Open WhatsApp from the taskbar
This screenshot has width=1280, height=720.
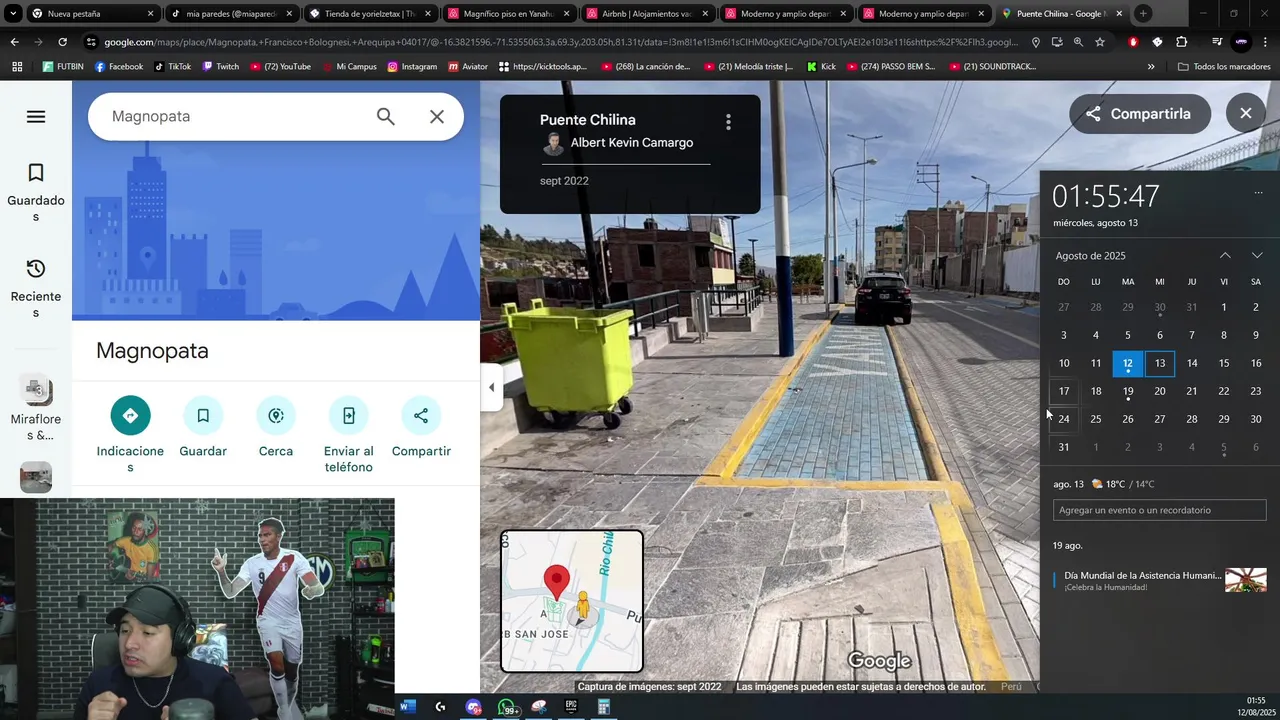coord(507,707)
